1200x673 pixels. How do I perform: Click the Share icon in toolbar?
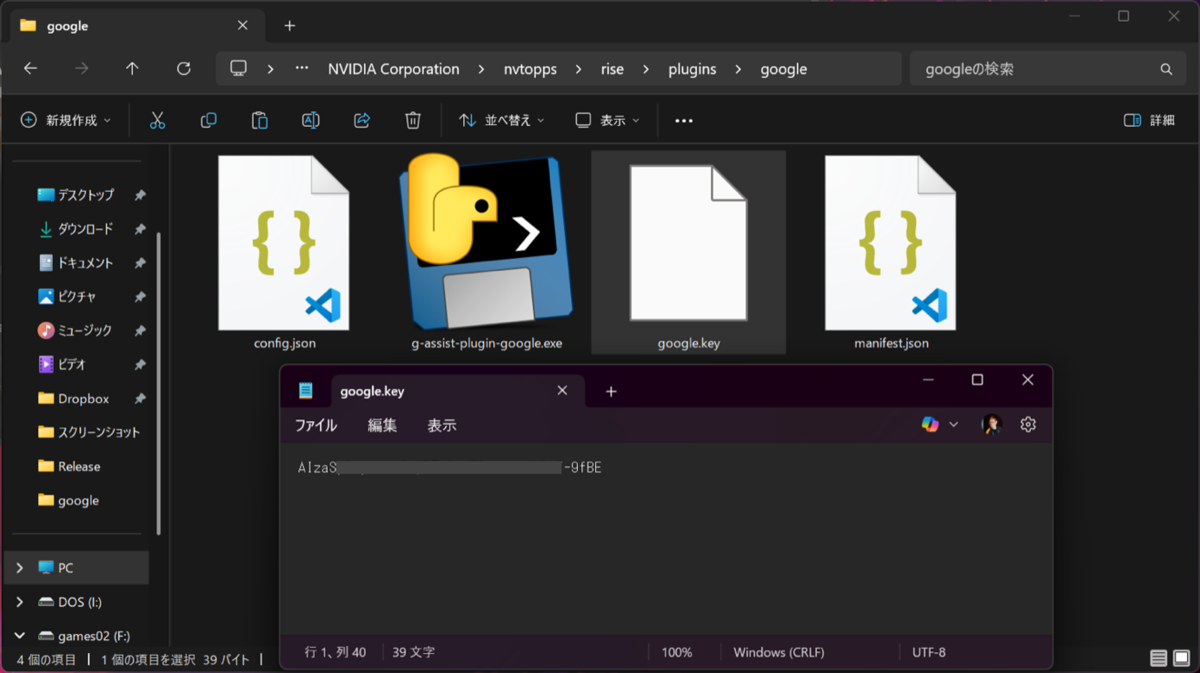click(x=362, y=120)
